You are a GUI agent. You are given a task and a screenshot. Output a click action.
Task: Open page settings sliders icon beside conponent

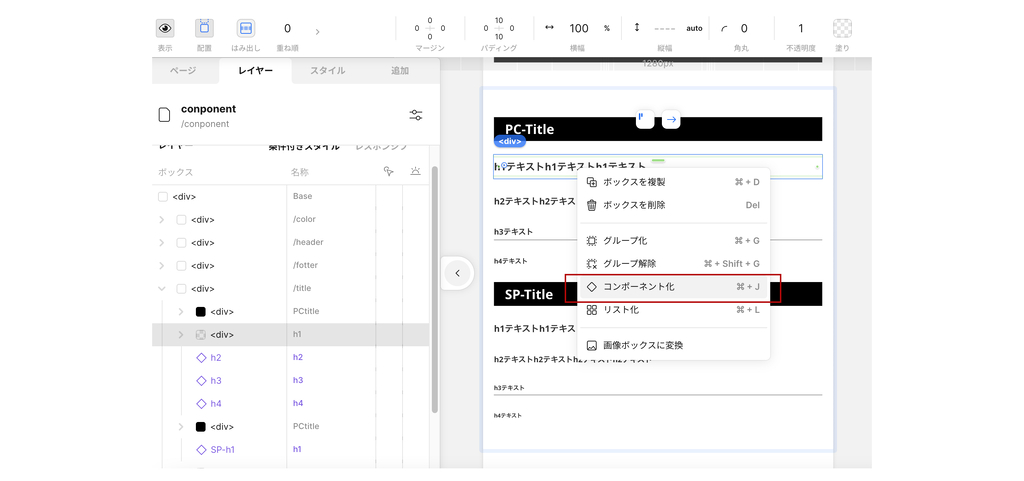pyautogui.click(x=416, y=115)
